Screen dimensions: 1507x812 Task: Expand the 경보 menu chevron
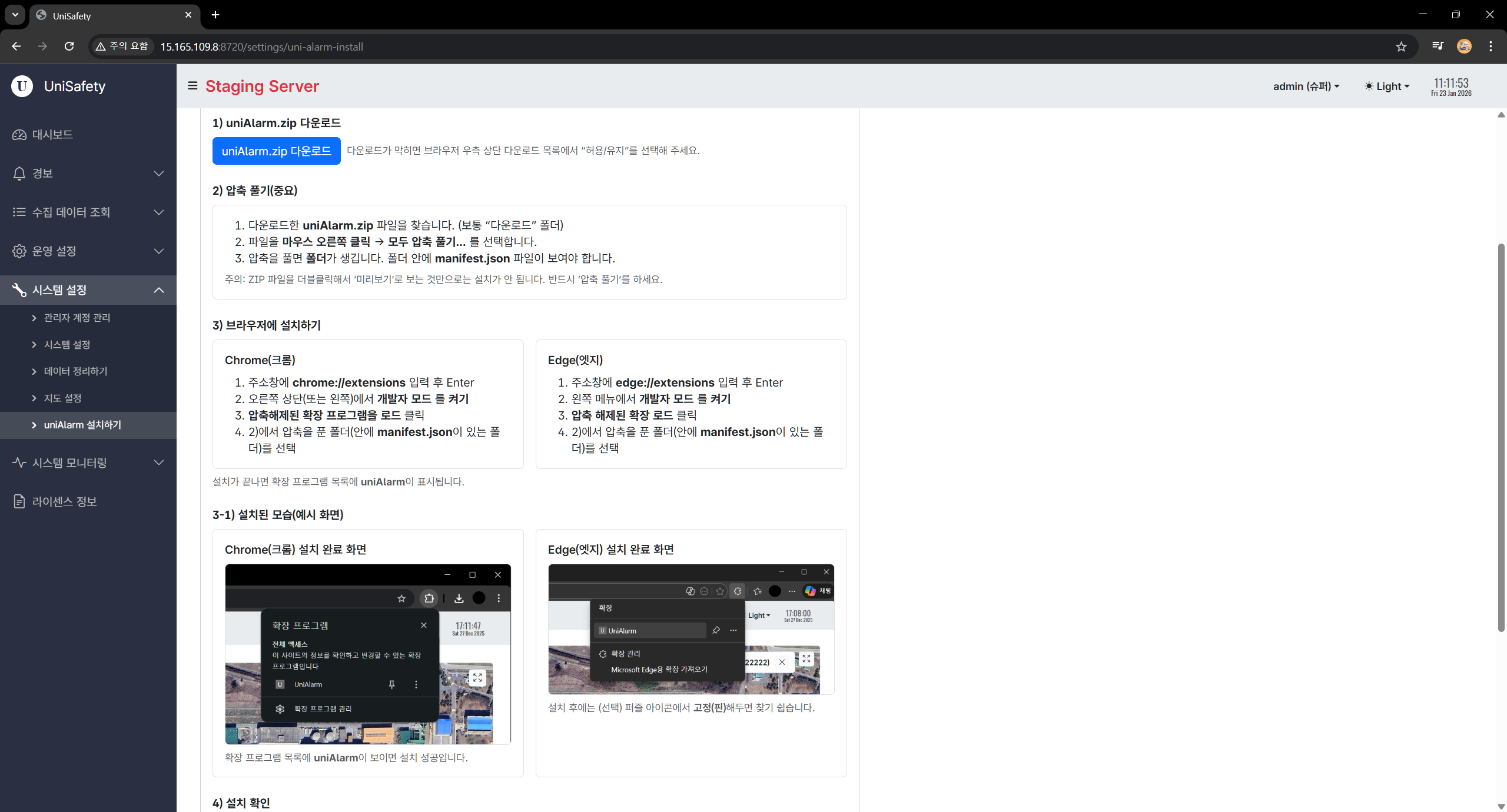[159, 174]
